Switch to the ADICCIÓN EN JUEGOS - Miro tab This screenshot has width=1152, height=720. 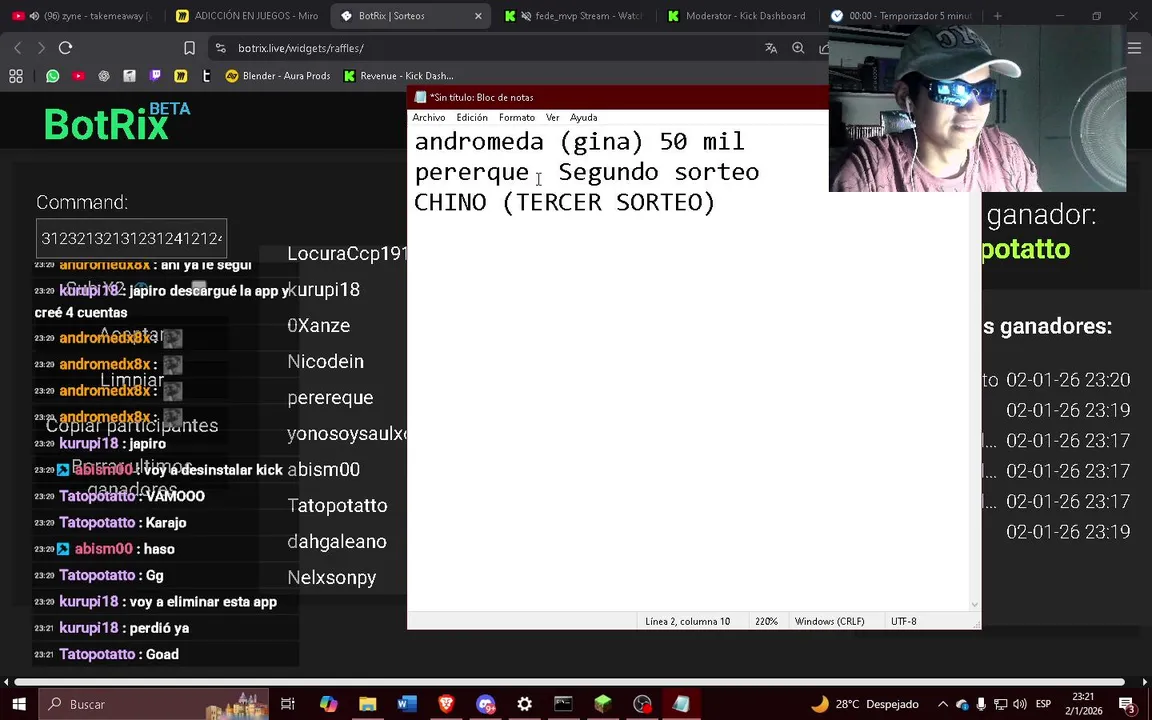(248, 15)
